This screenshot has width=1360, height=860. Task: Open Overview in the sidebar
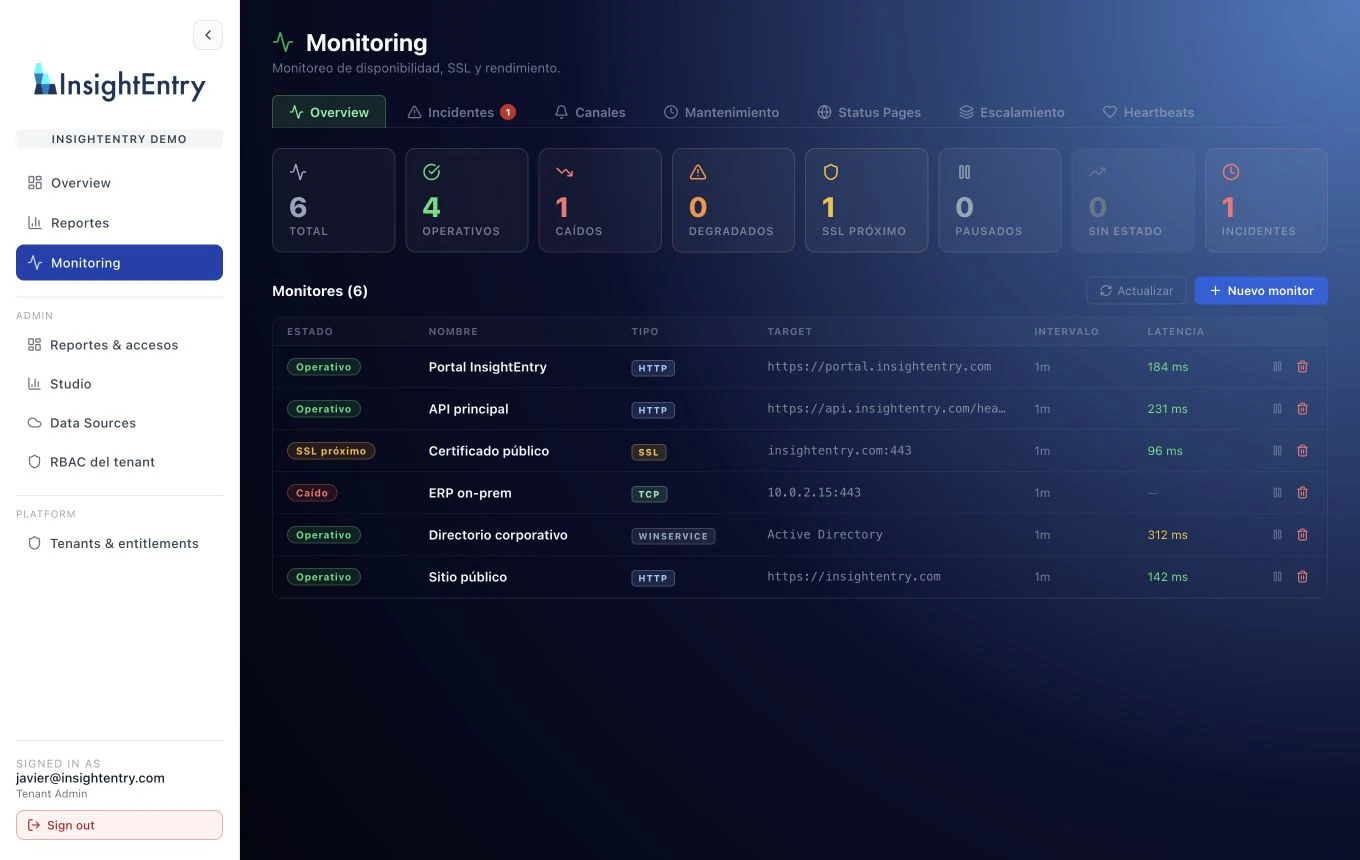tap(119, 183)
